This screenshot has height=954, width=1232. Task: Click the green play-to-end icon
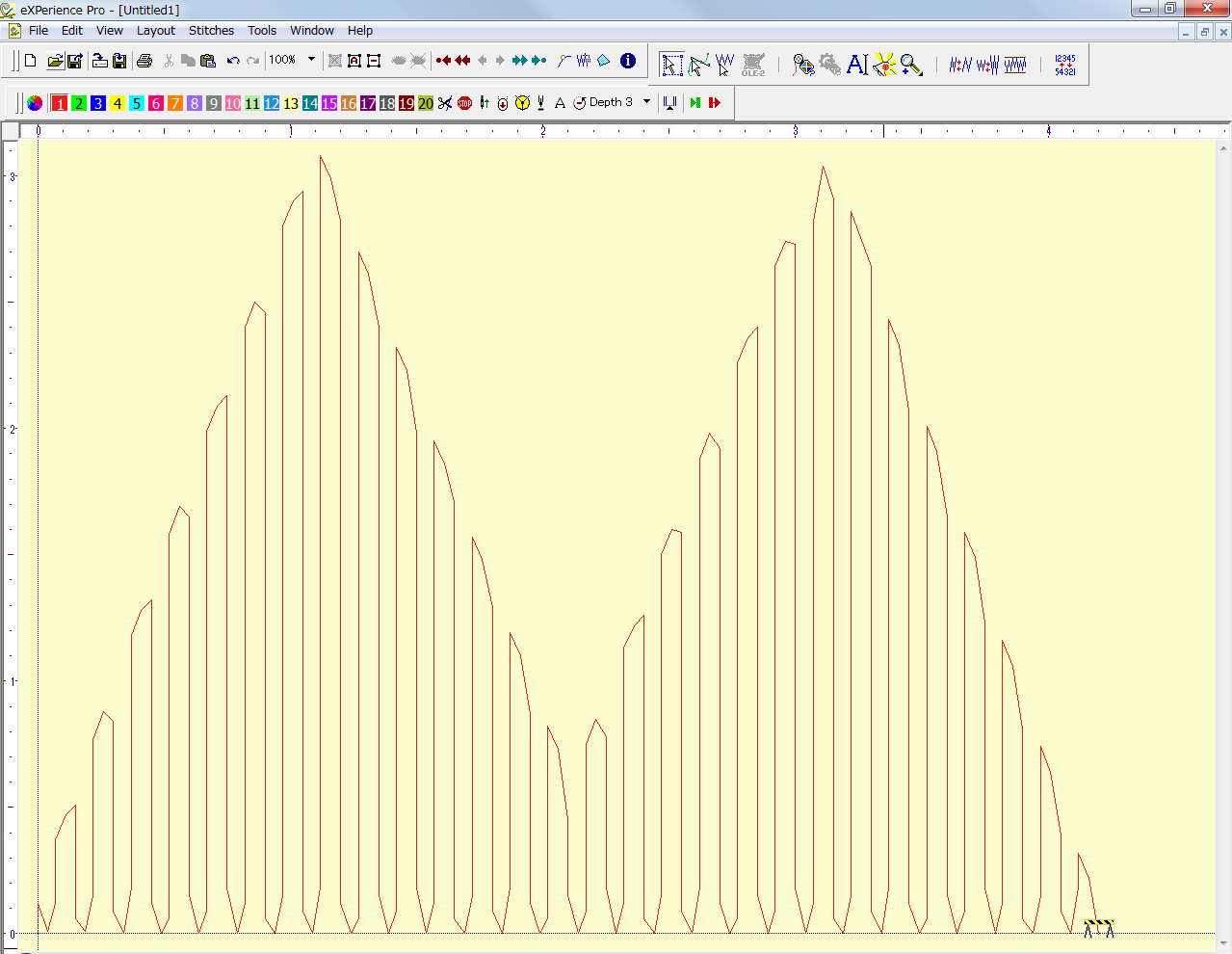pos(695,103)
